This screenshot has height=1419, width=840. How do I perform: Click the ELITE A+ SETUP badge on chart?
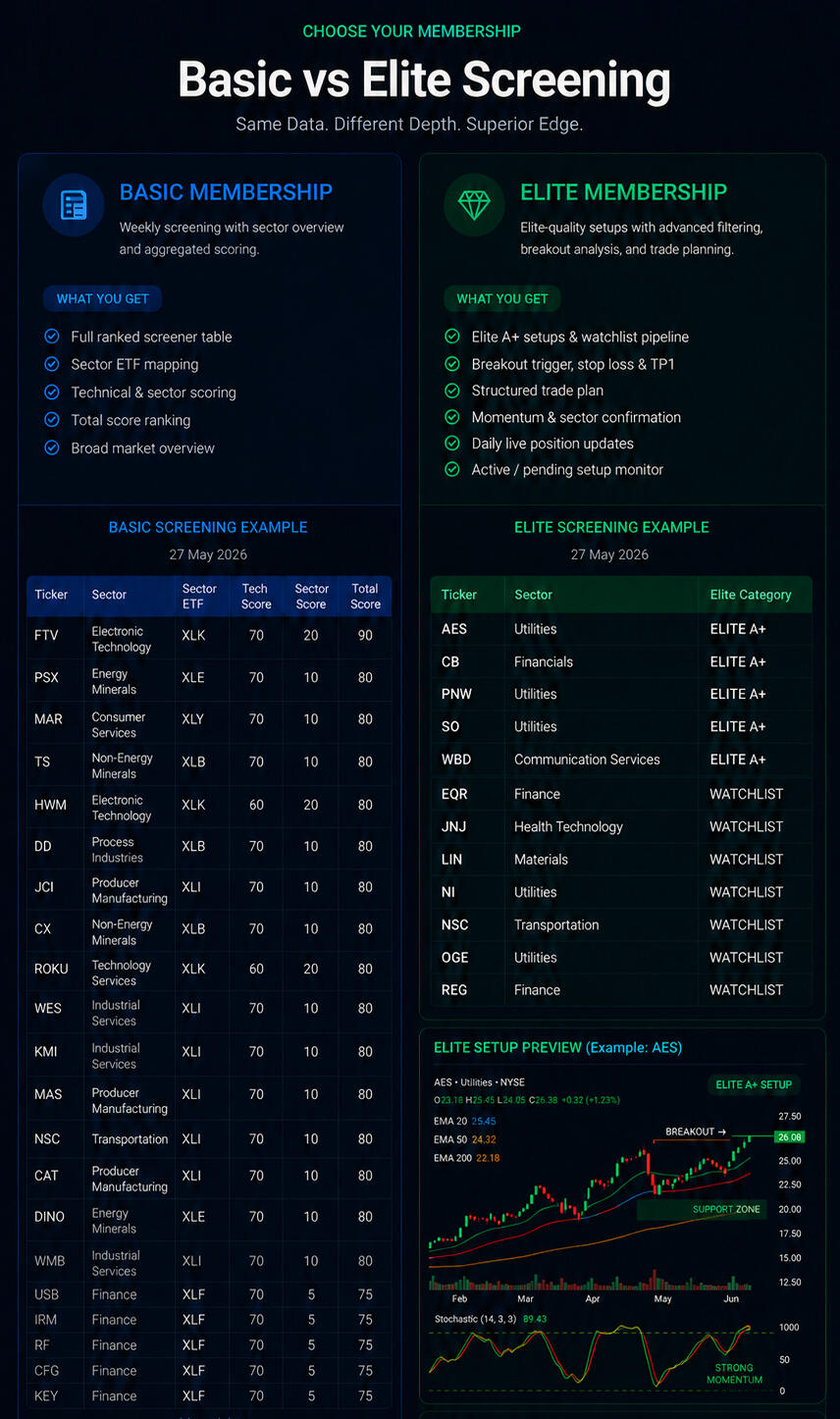(754, 1084)
